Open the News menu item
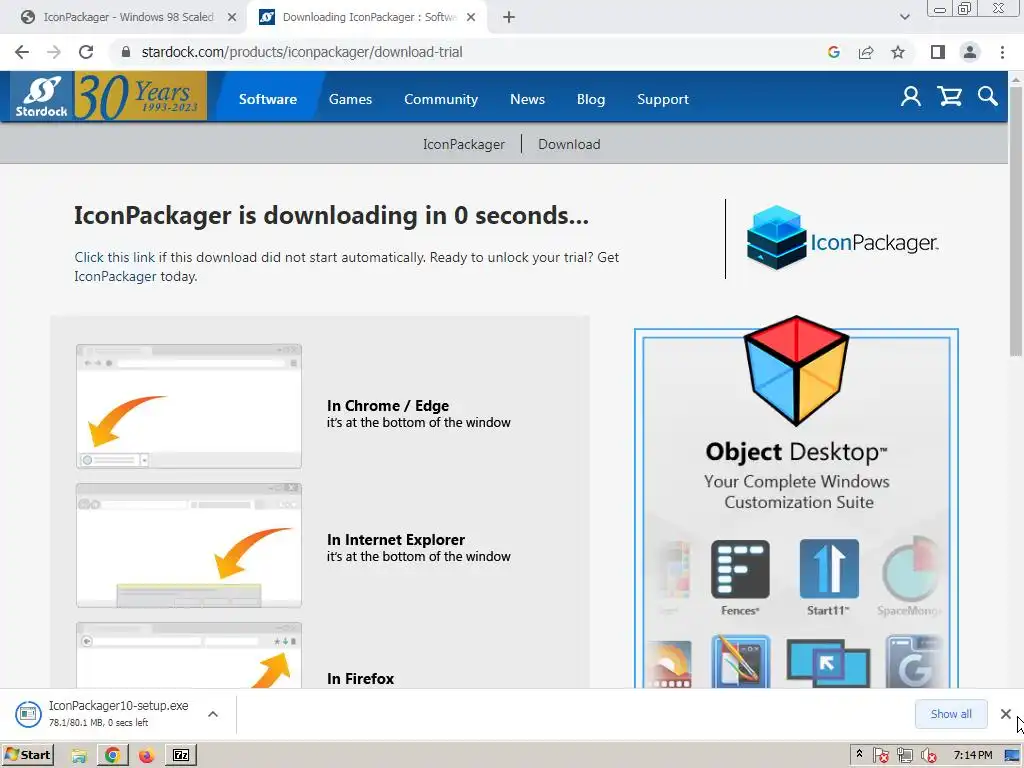 click(x=527, y=99)
